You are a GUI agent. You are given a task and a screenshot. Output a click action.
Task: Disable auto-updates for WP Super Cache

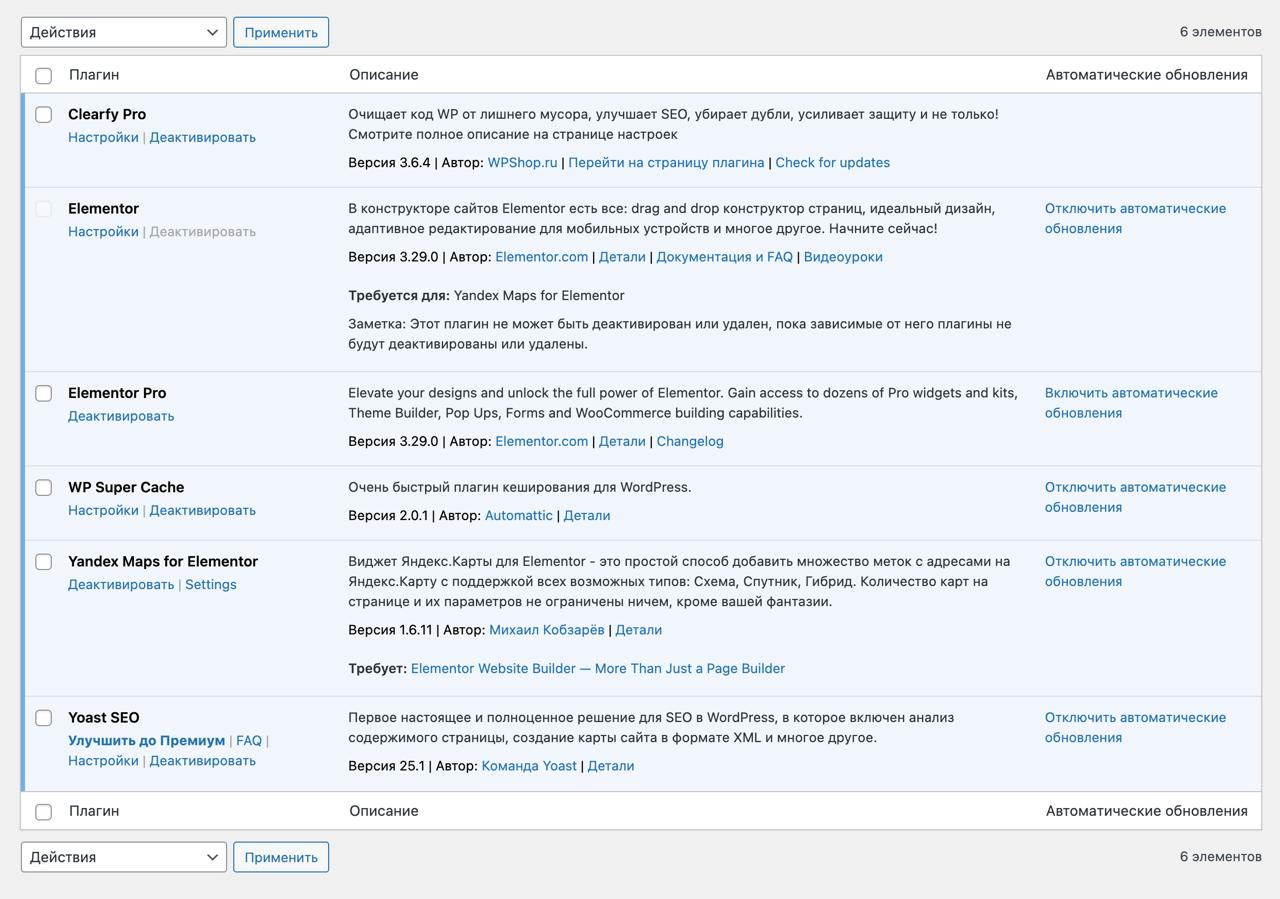pyautogui.click(x=1135, y=497)
